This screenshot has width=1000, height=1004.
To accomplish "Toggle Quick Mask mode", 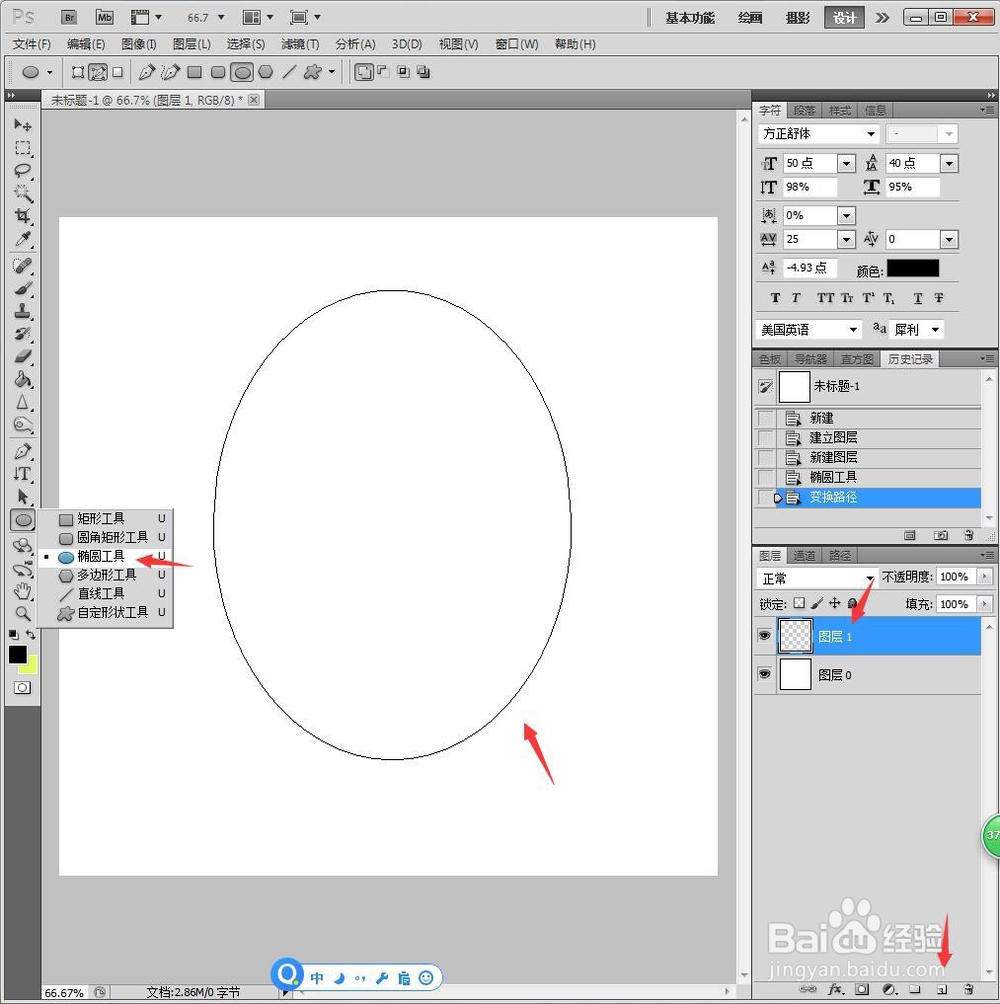I will 22,688.
